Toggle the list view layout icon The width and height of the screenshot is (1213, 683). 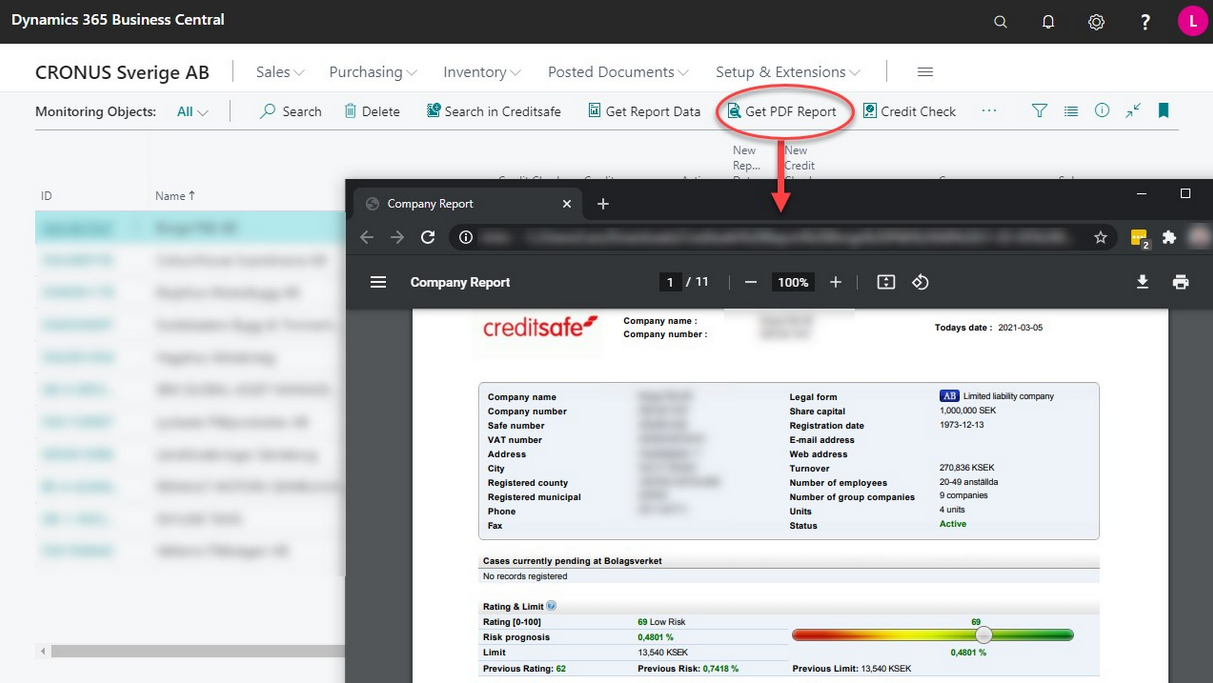coord(1071,111)
